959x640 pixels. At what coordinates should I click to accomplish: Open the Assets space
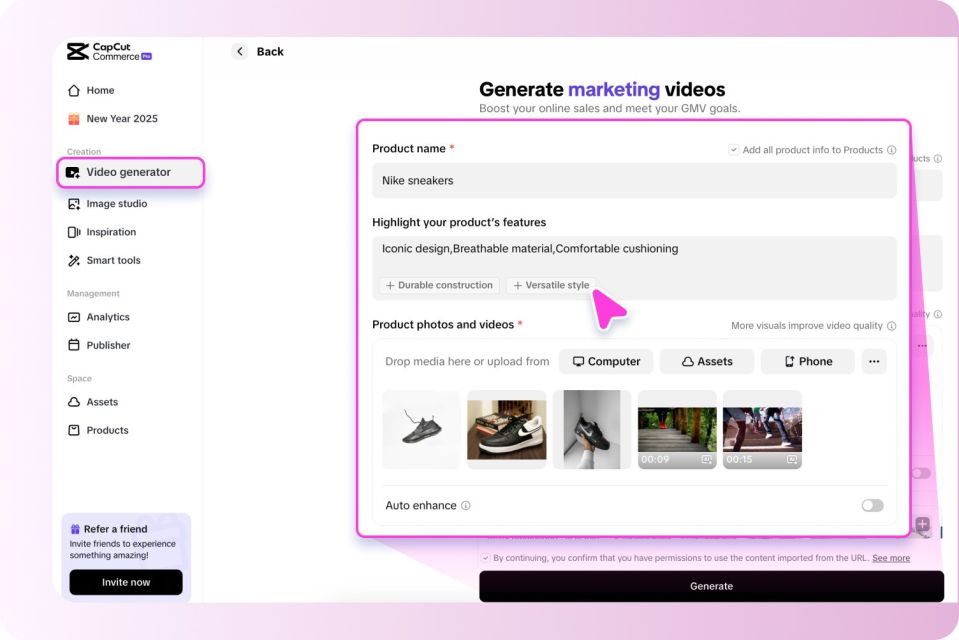point(104,402)
